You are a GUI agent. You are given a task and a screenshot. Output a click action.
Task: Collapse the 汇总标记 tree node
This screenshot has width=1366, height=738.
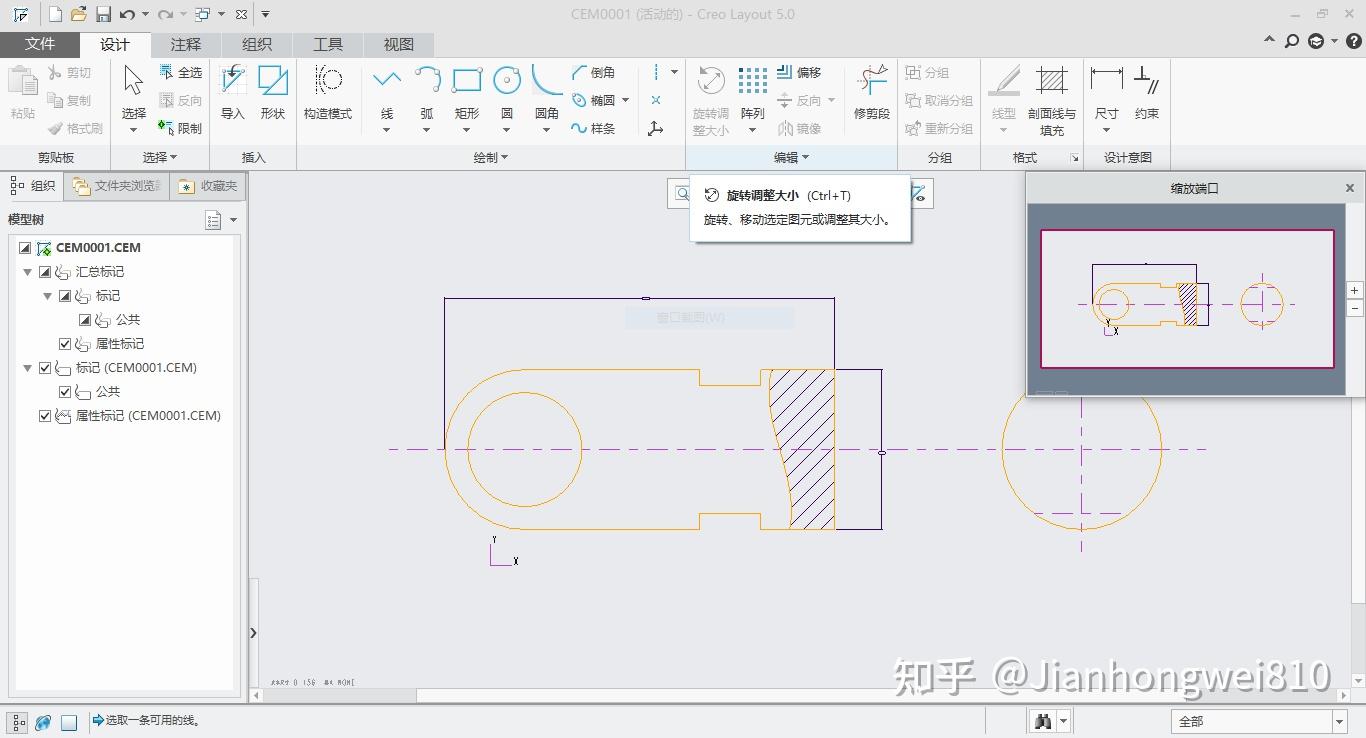pyautogui.click(x=27, y=271)
